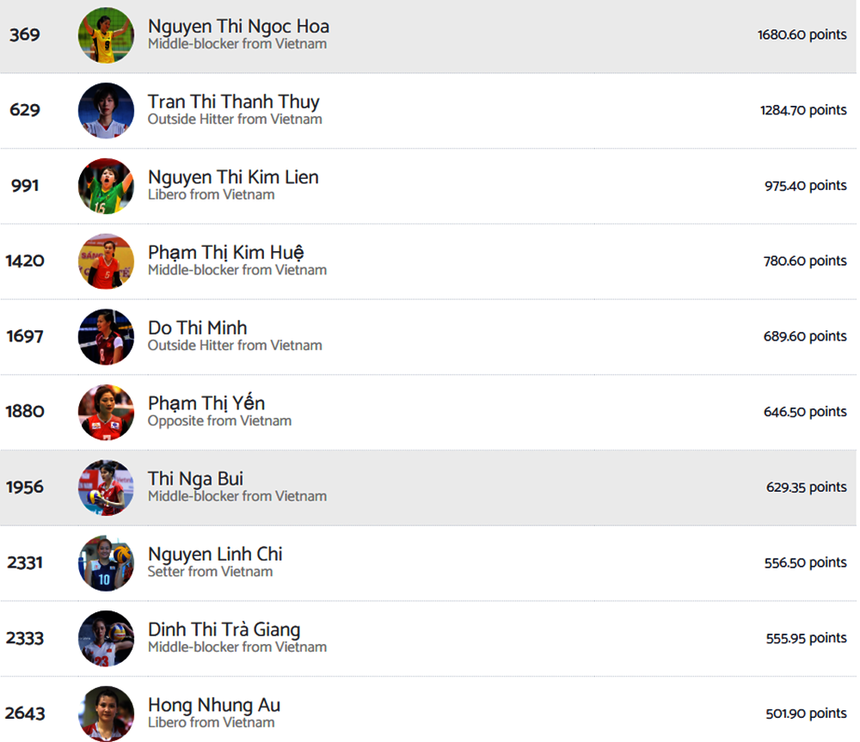Open Tran Thi Thanh Thuy's avatar picture

coord(106,110)
